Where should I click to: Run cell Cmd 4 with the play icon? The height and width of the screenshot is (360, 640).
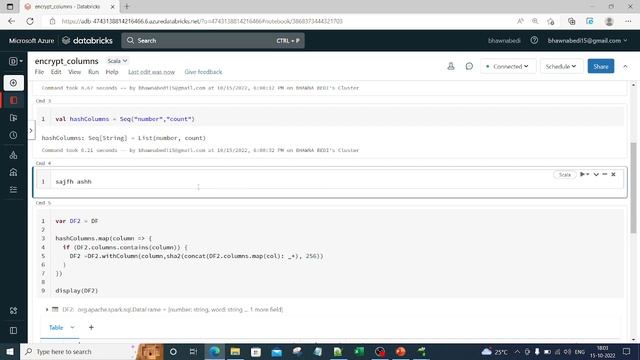582,174
